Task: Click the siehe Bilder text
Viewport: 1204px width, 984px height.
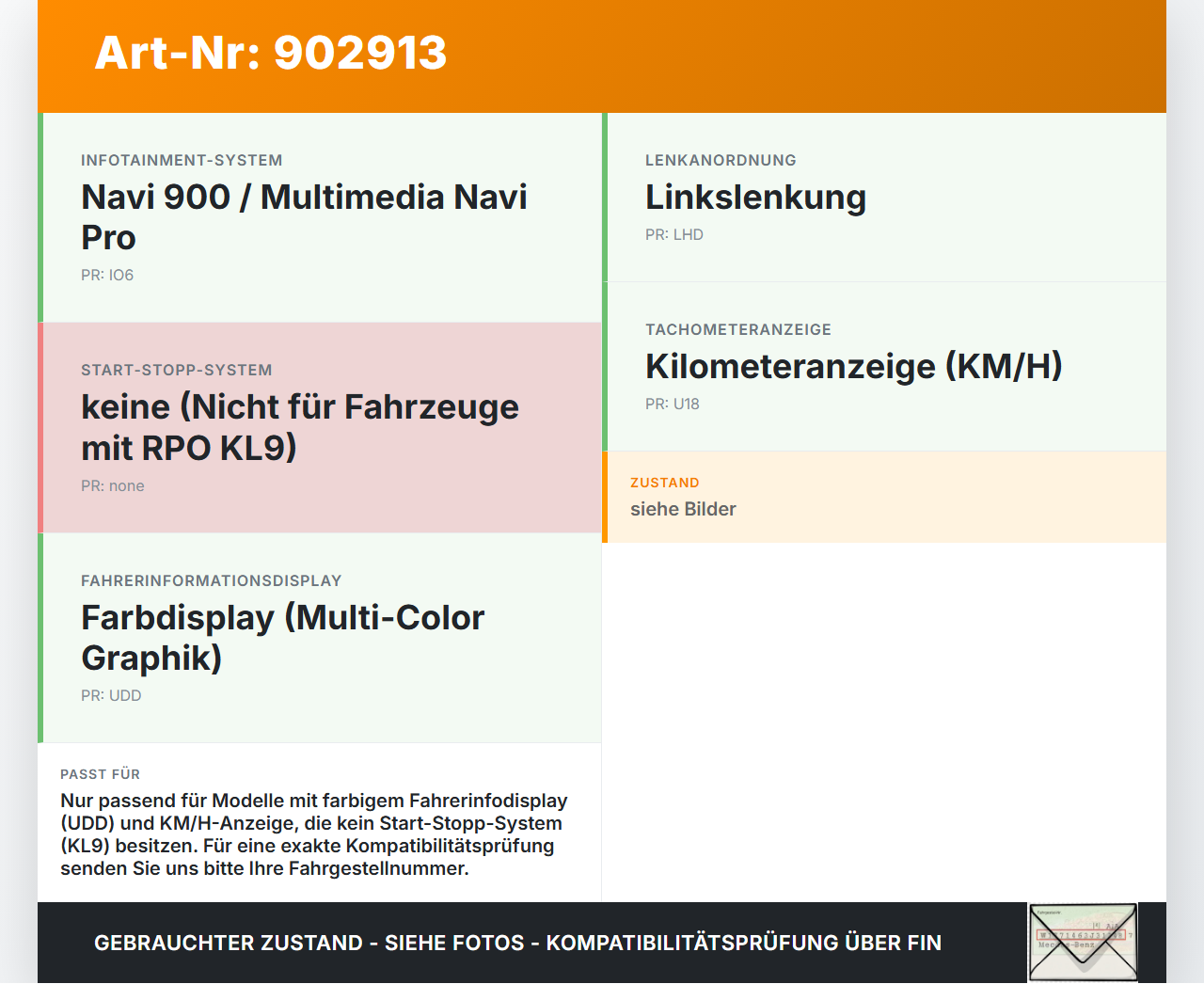Action: click(x=683, y=509)
